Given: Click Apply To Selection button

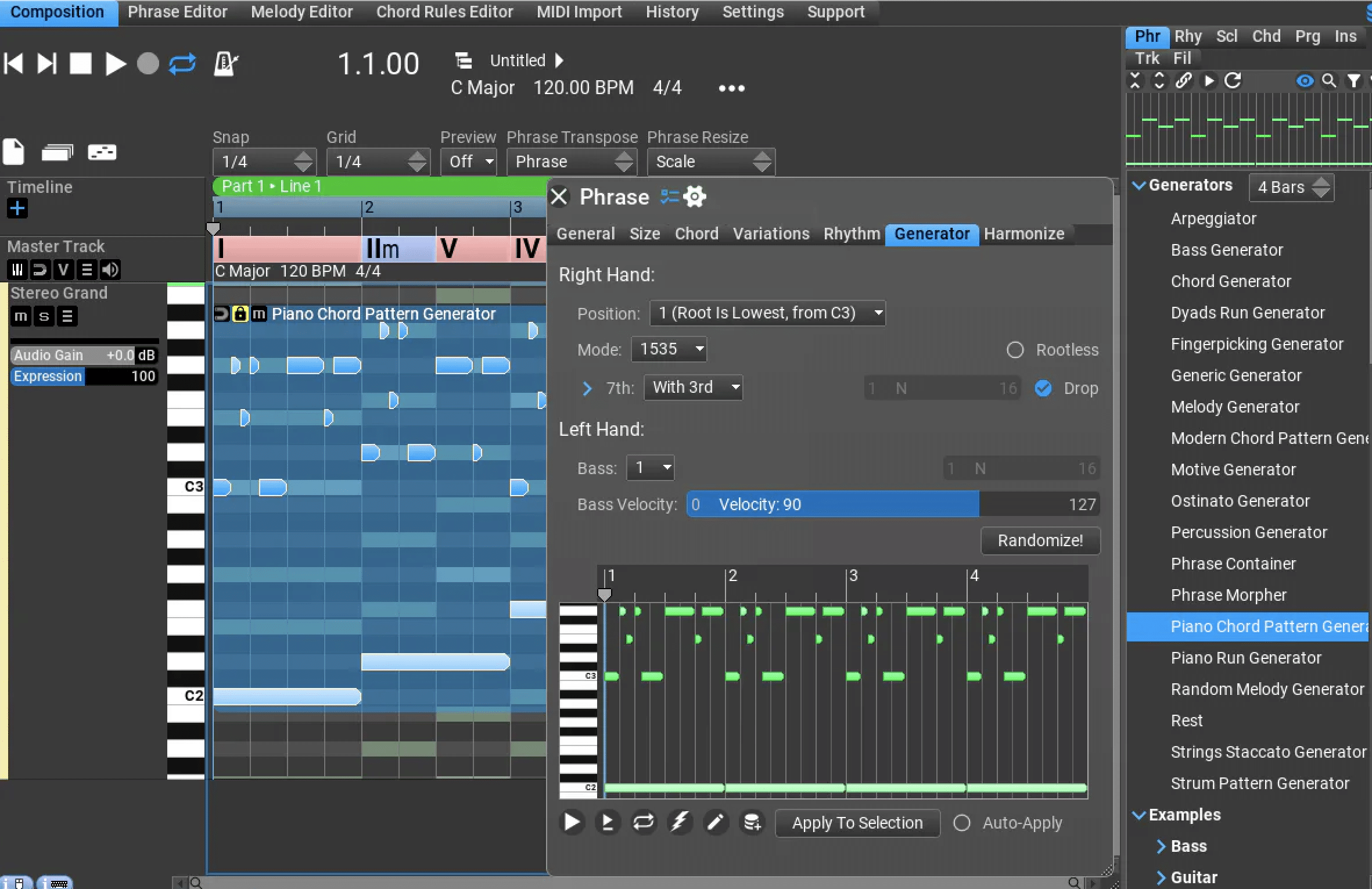Looking at the screenshot, I should [857, 822].
